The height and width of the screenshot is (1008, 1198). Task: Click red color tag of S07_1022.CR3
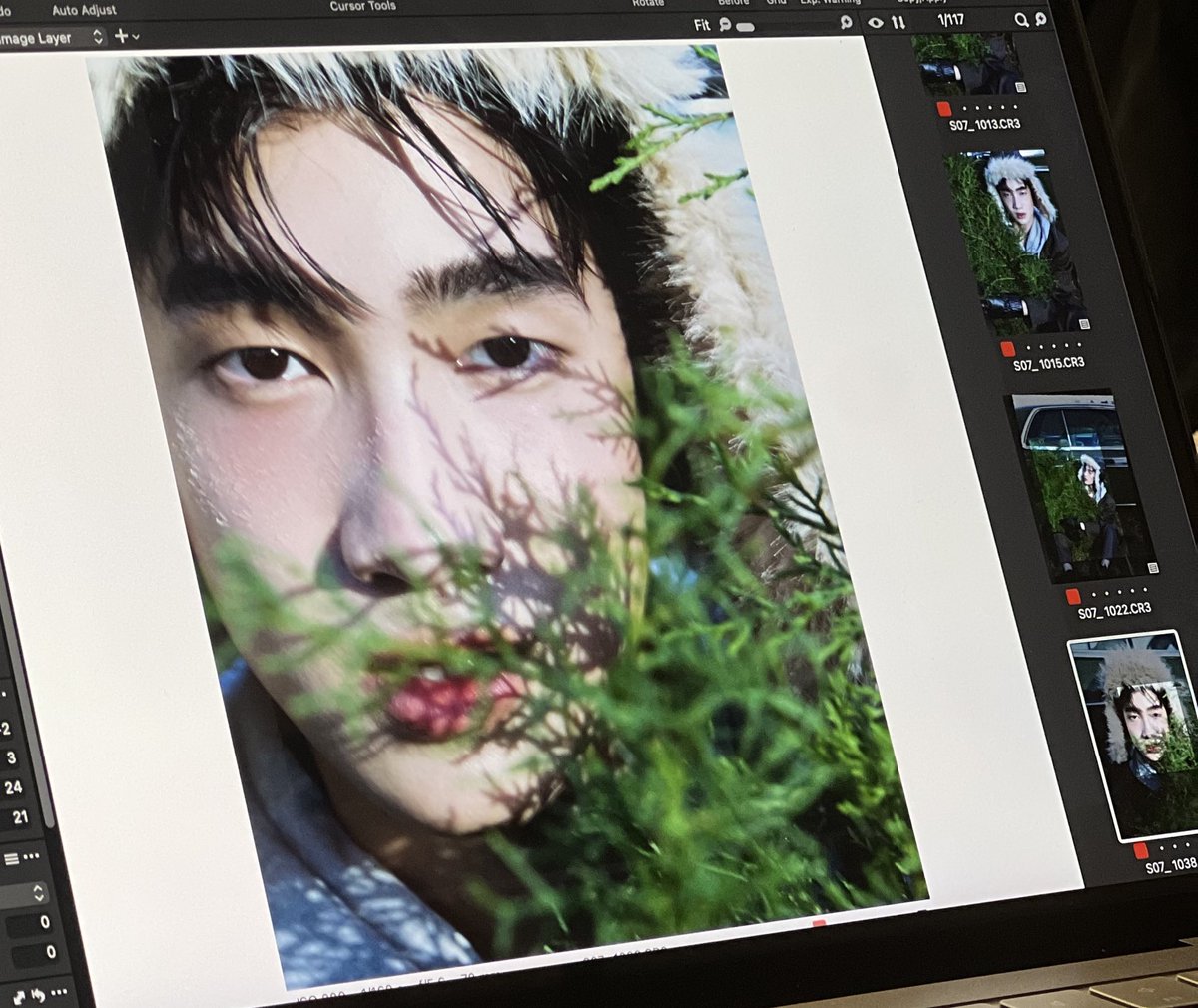[x=1073, y=596]
